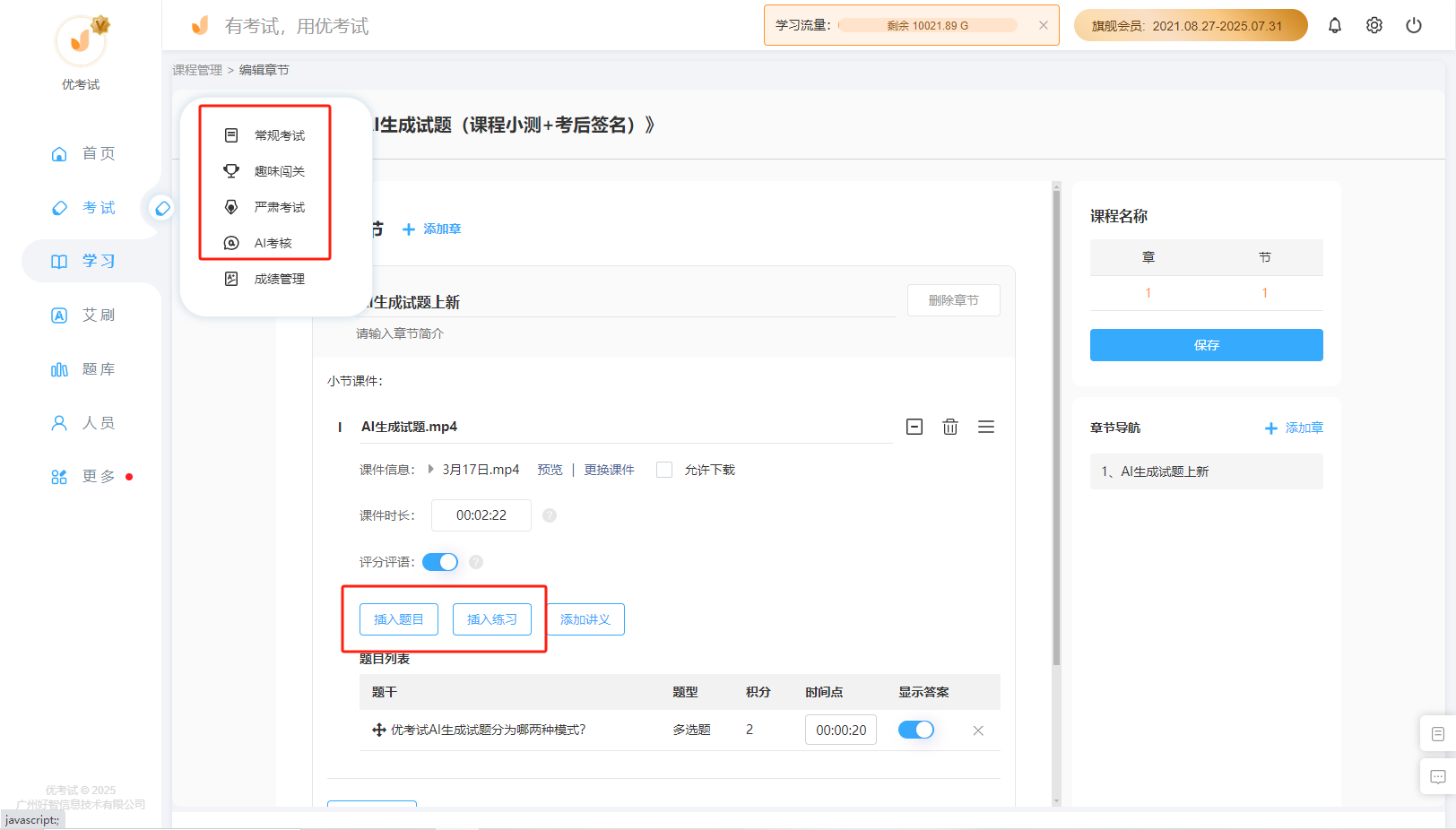The height and width of the screenshot is (830, 1456).
Task: Click the 多选题 cell in question row
Action: click(x=691, y=730)
